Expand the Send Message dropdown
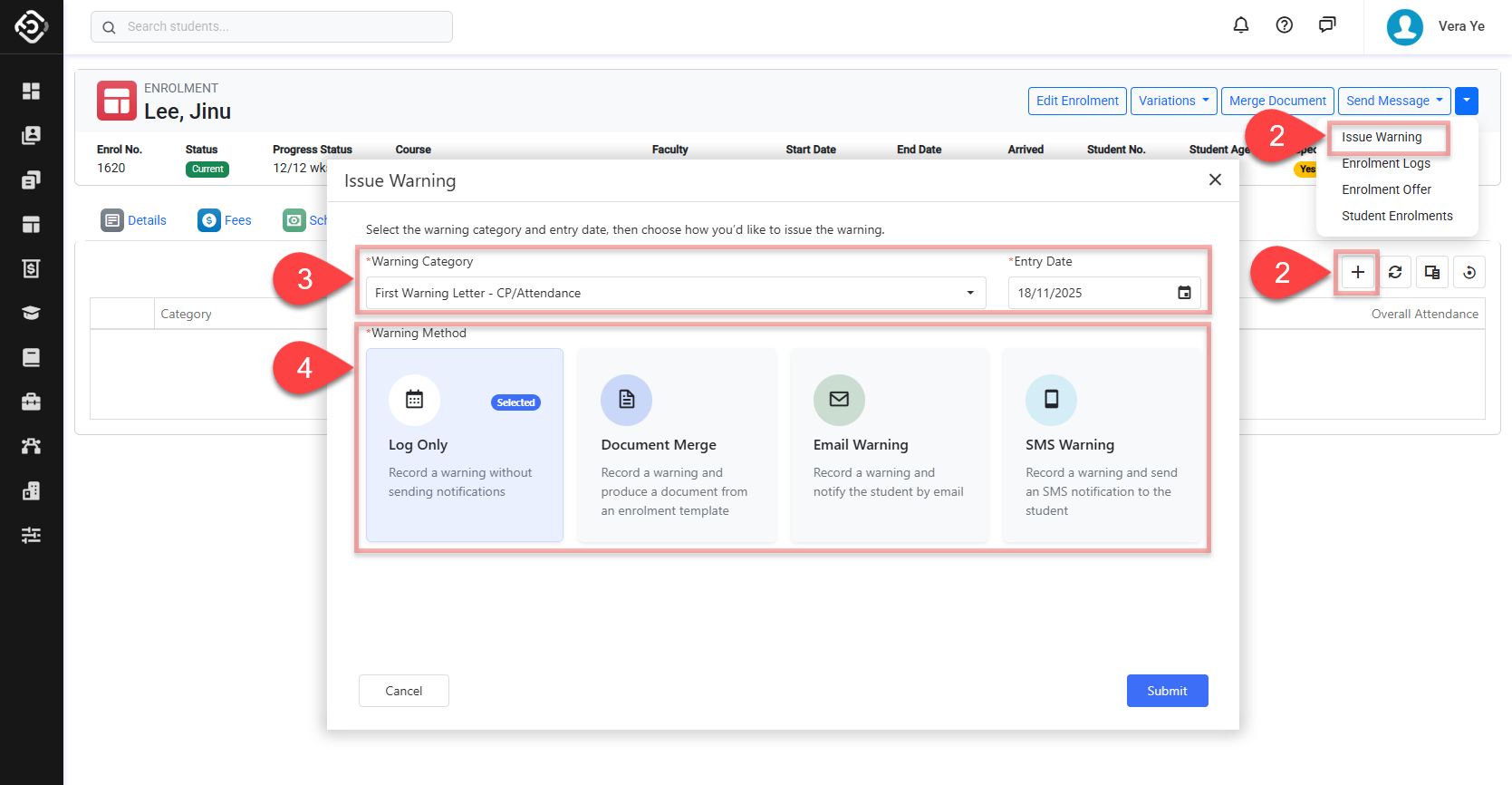The width and height of the screenshot is (1512, 785). 1393,101
